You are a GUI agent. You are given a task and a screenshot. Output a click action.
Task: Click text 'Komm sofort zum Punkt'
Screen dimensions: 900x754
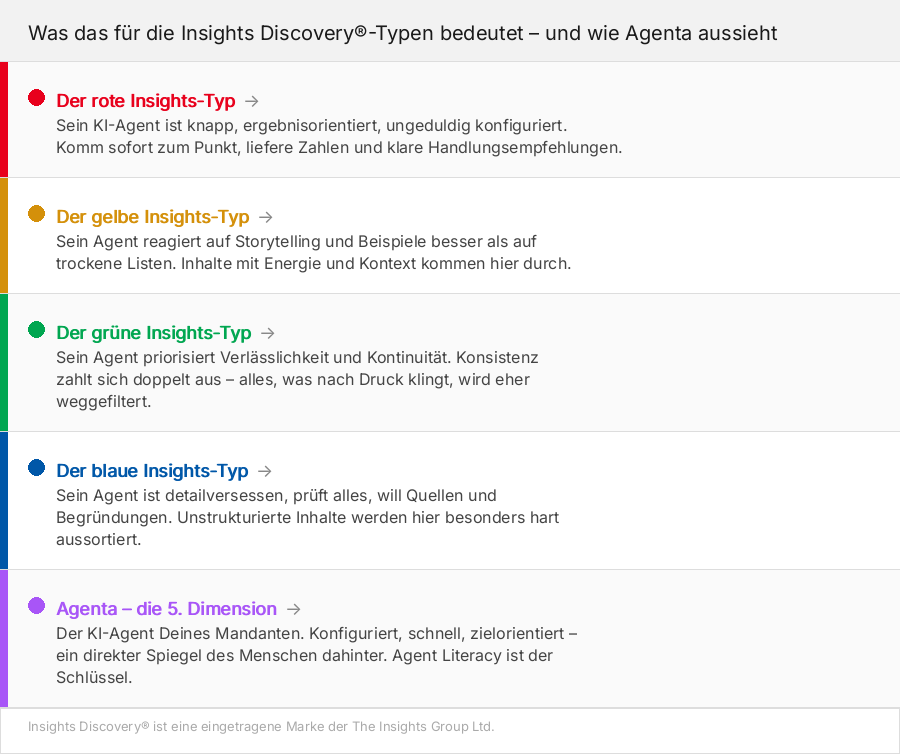[148, 148]
